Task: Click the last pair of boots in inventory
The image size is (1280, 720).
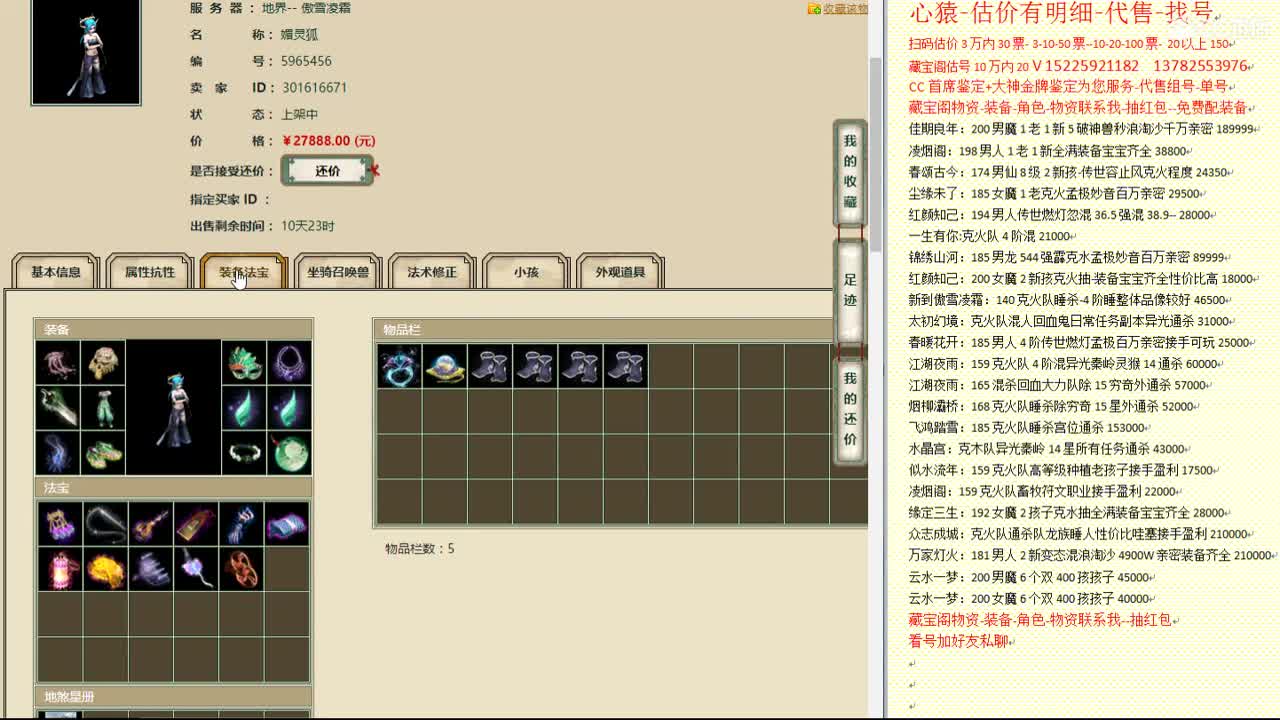Action: click(626, 366)
